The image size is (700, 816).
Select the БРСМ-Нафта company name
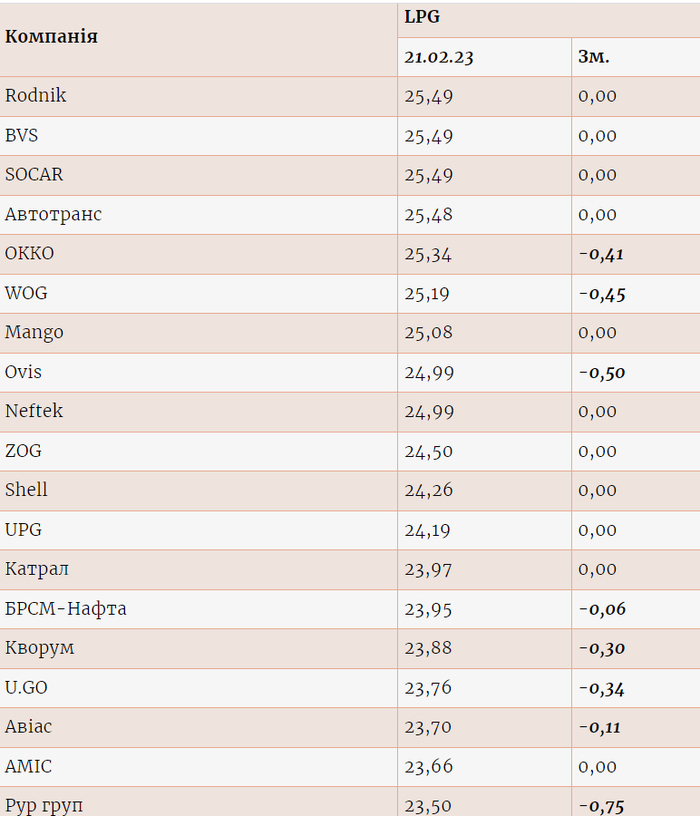66,608
